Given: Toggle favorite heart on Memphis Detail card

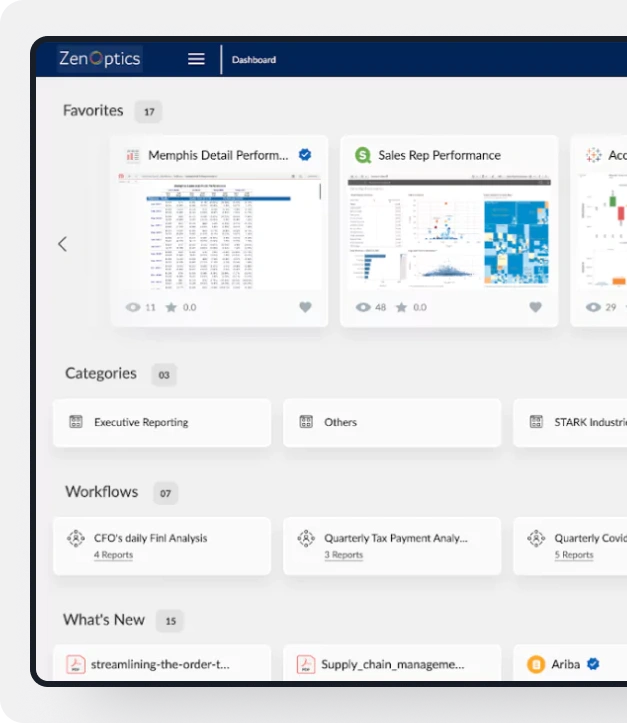Looking at the screenshot, I should pyautogui.click(x=306, y=307).
